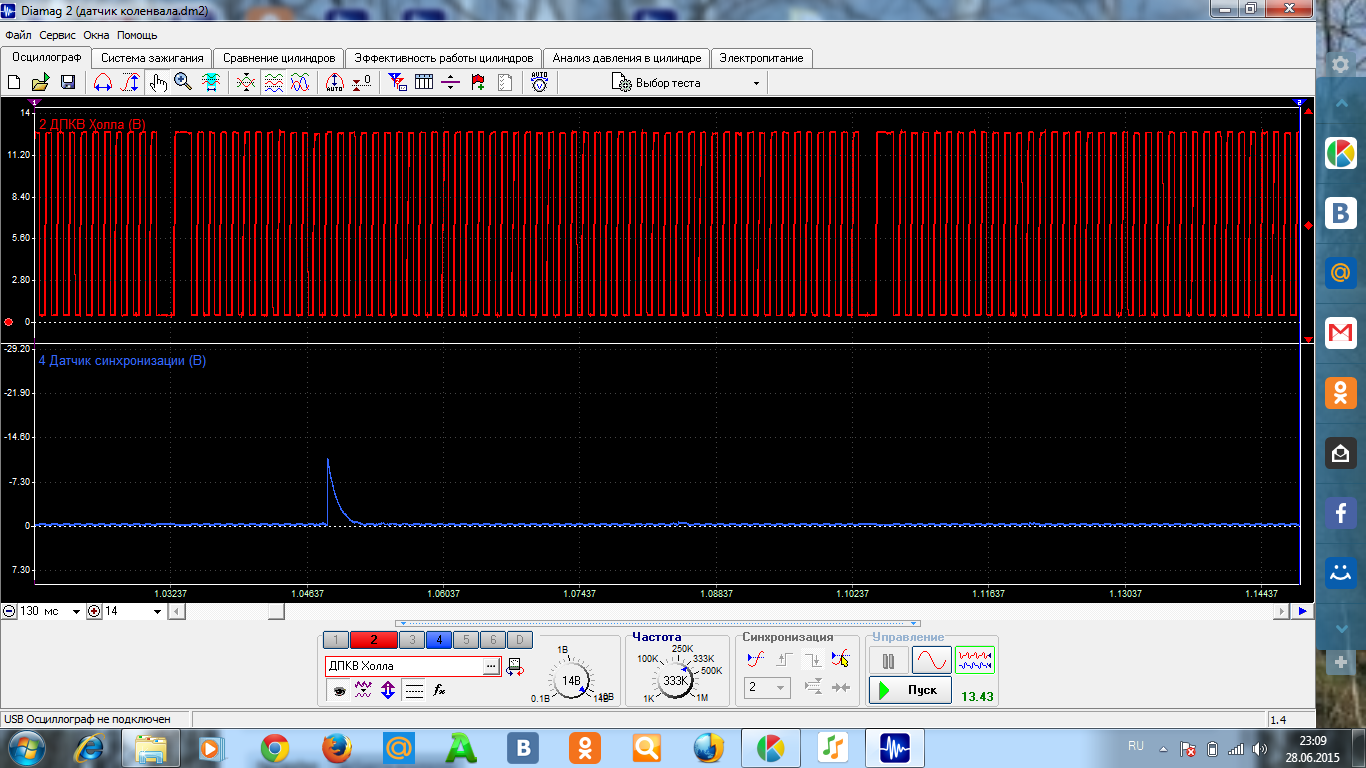1366x768 pixels.
Task: Click horizontal stretch tool with blue arrow
Action: [102, 83]
